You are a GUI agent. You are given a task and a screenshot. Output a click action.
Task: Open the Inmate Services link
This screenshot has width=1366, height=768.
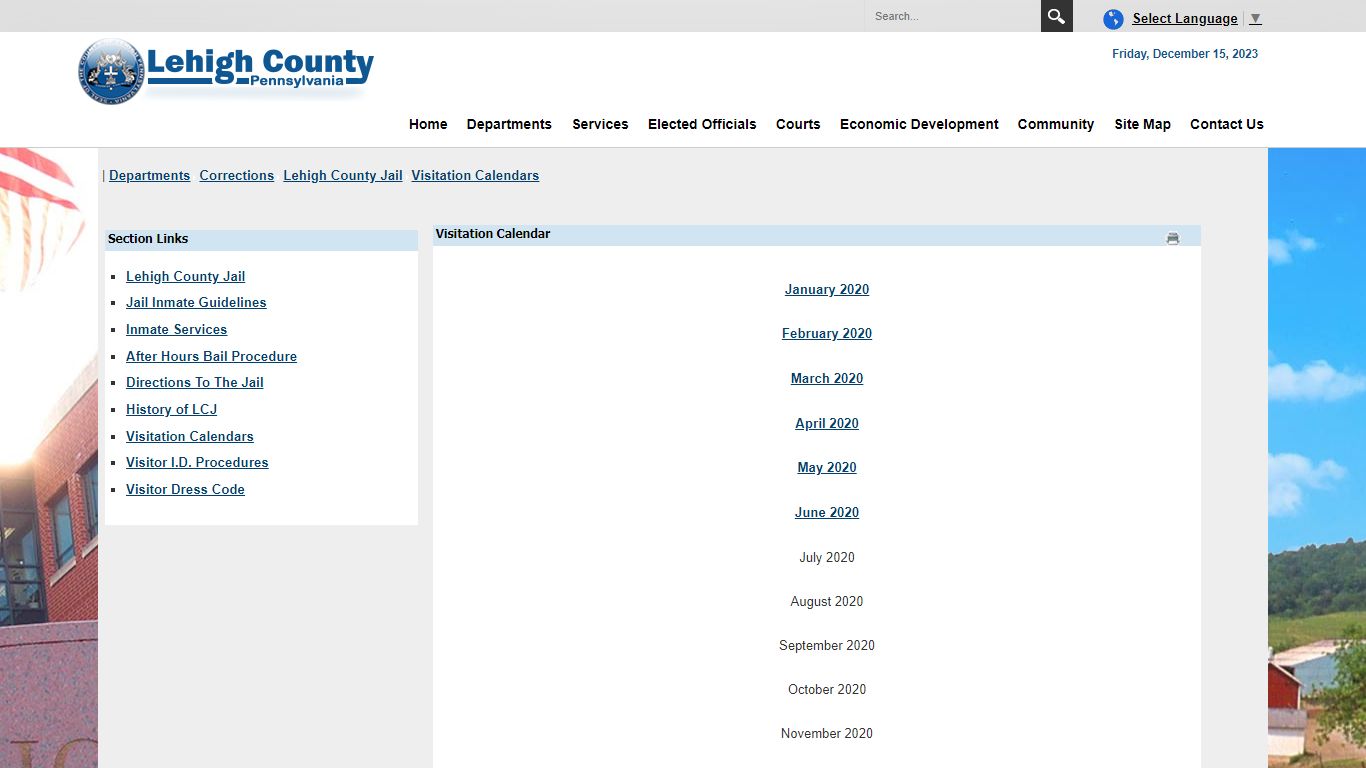click(176, 329)
